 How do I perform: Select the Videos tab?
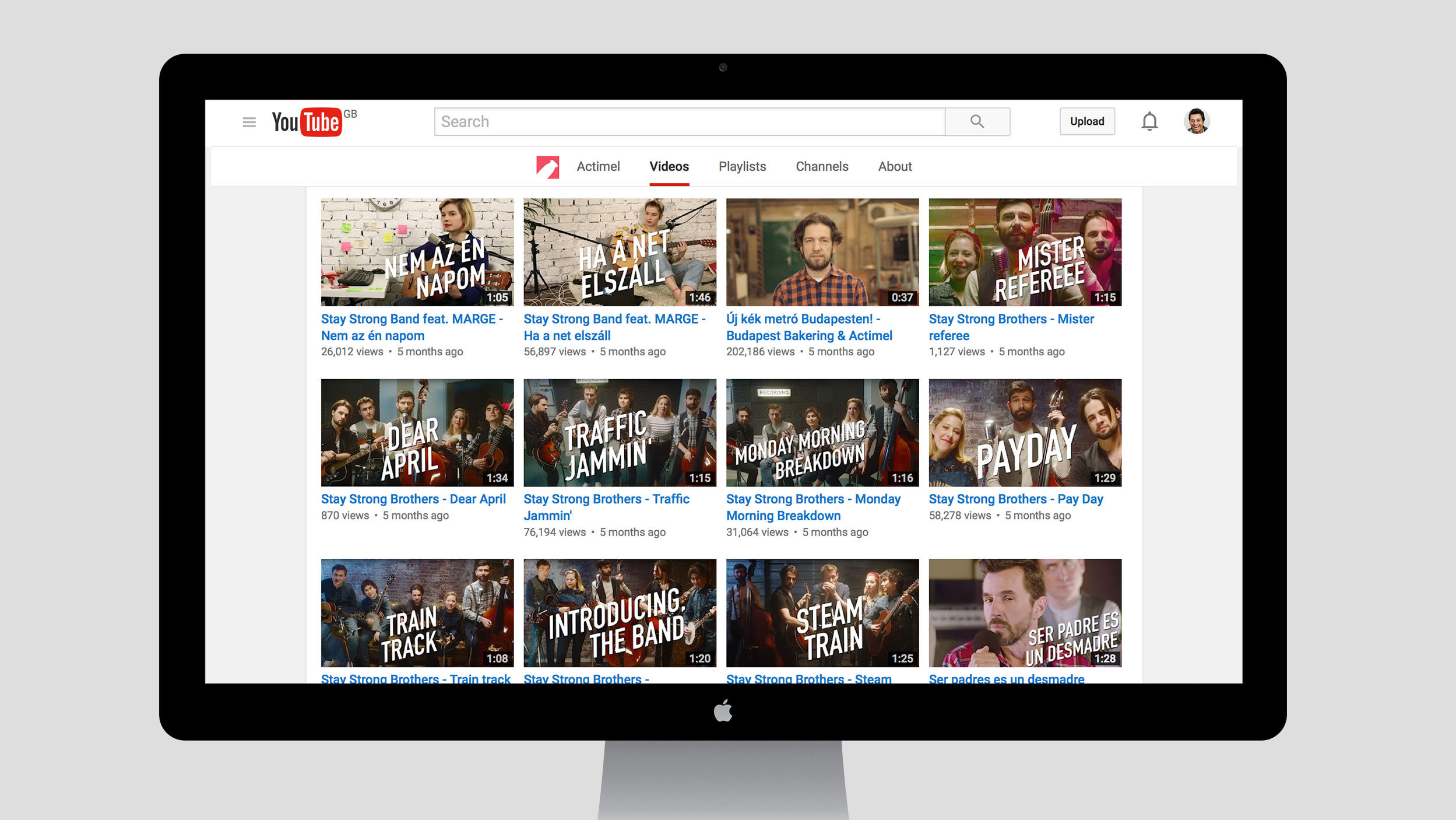pos(669,167)
